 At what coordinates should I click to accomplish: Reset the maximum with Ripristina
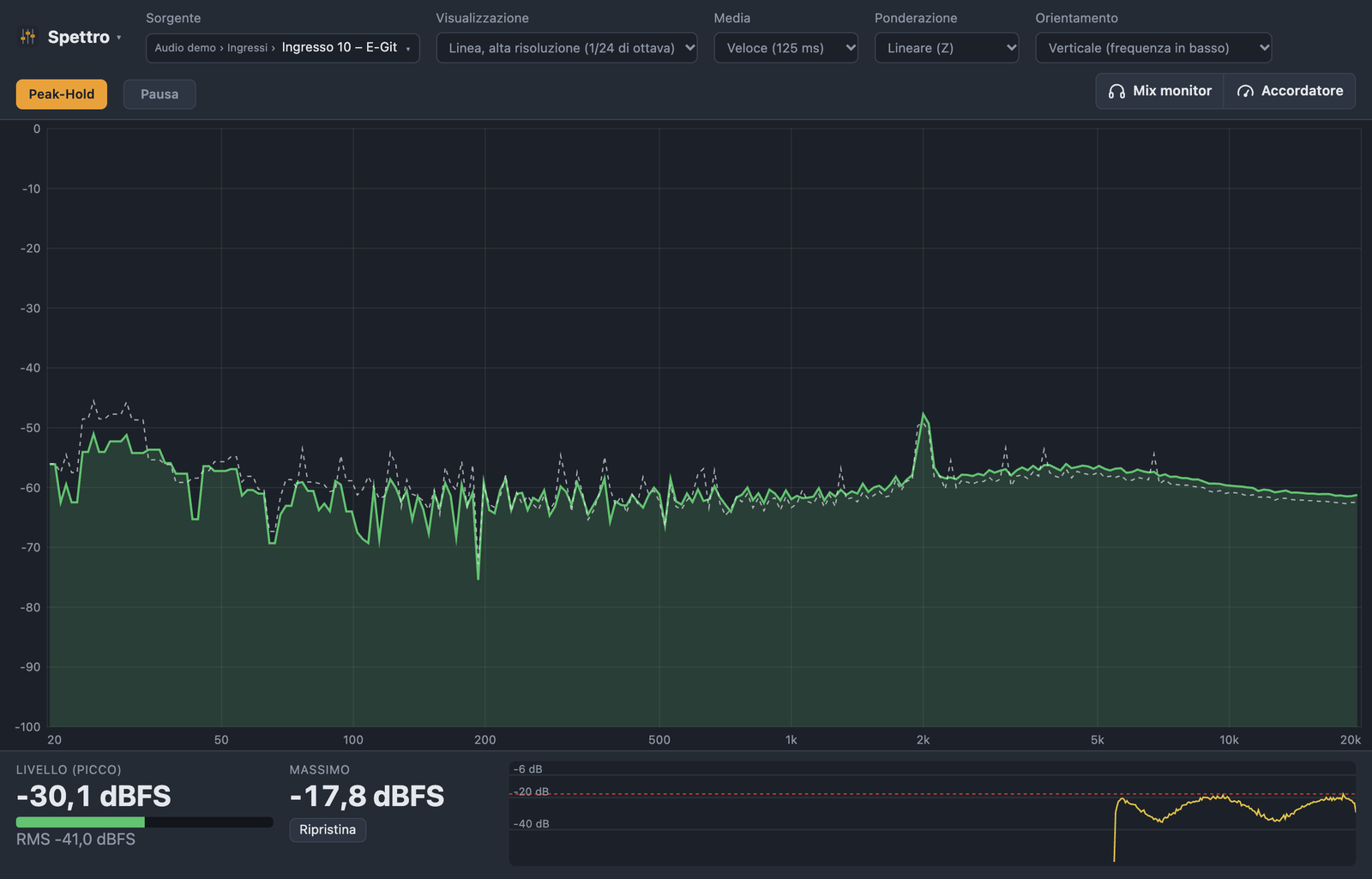(328, 829)
